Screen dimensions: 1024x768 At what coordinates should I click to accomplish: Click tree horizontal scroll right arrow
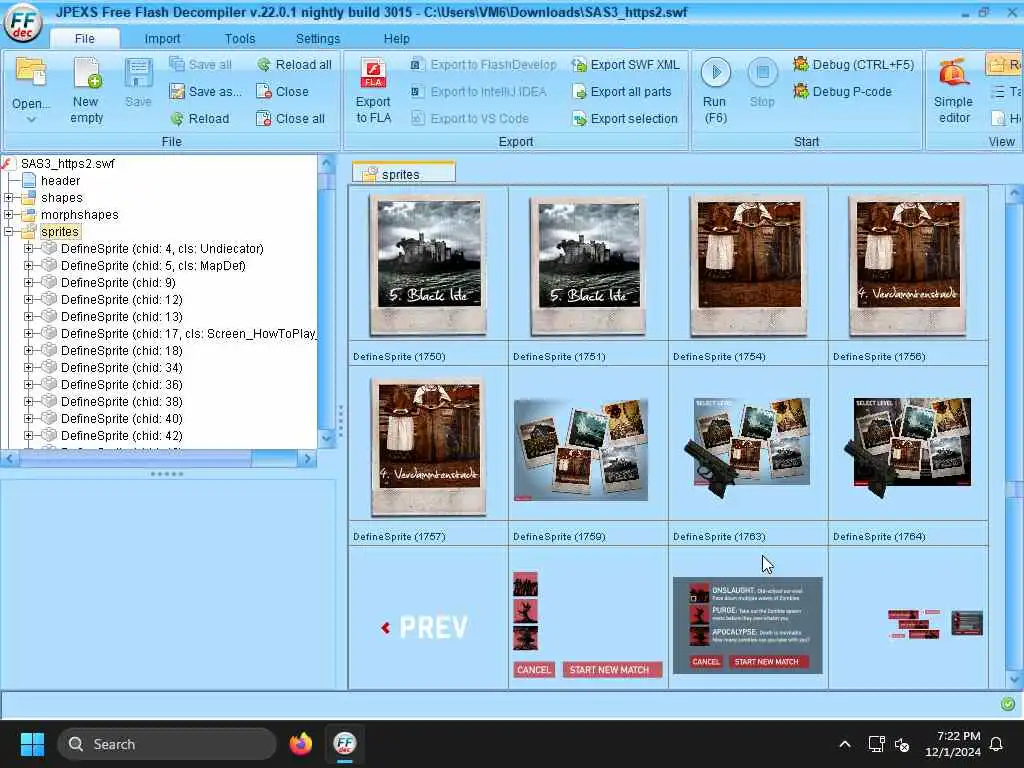click(307, 459)
